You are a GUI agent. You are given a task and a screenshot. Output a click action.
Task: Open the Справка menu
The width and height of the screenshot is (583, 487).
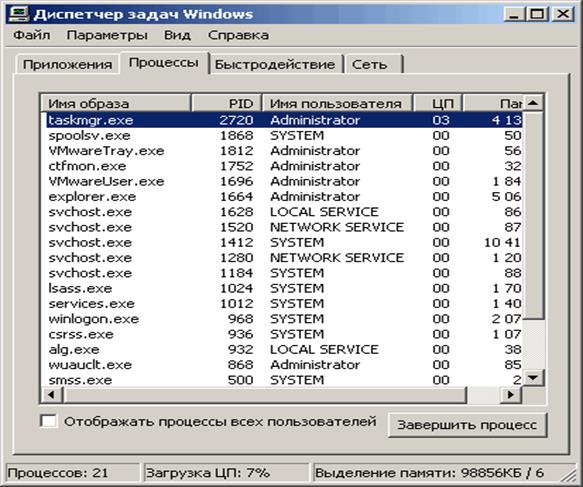coord(238,35)
